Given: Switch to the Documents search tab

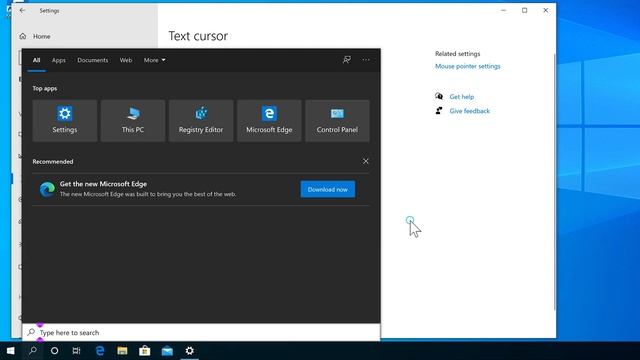Looking at the screenshot, I should point(93,60).
